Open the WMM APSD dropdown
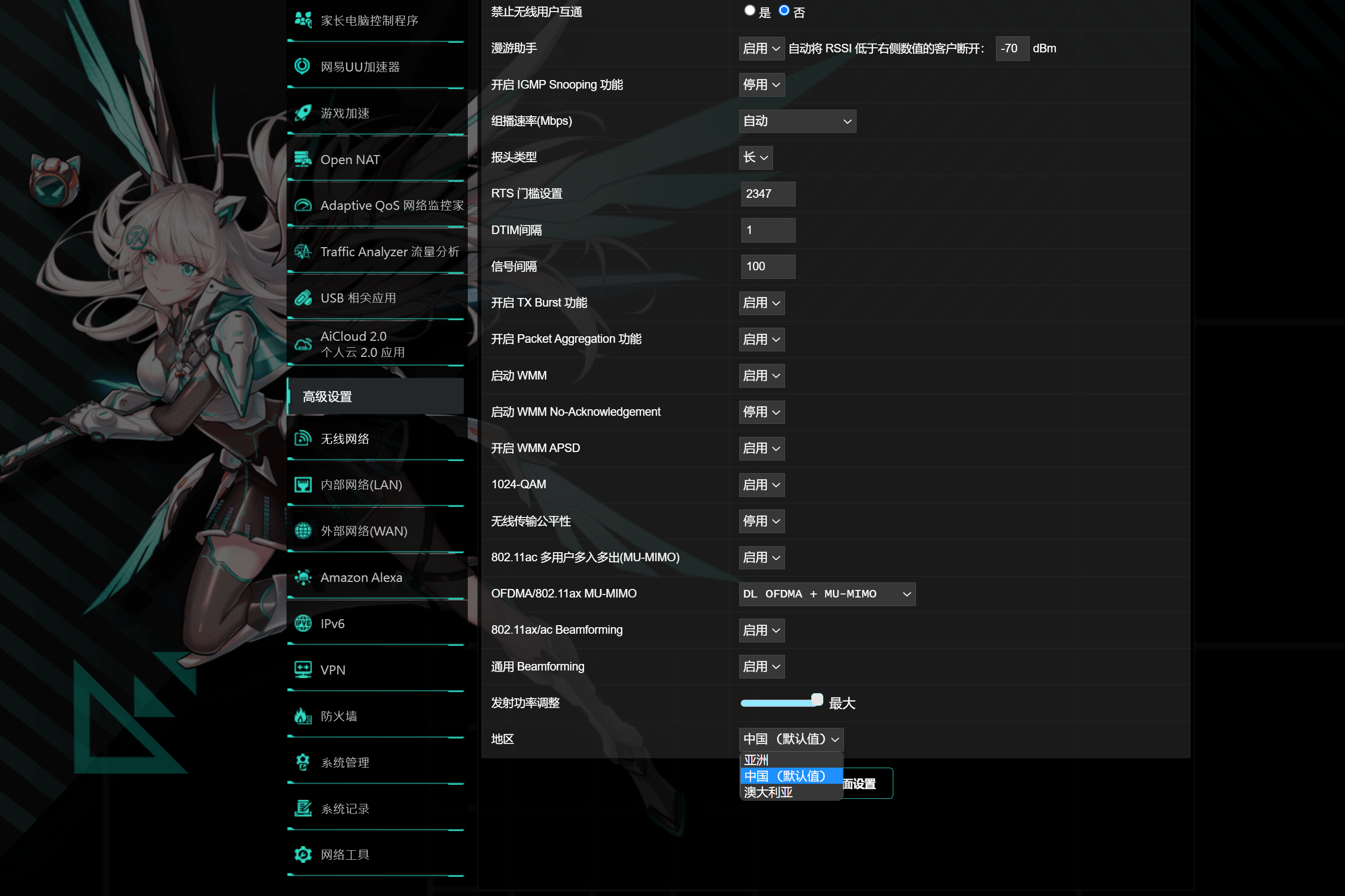The height and width of the screenshot is (896, 1345). [x=761, y=449]
